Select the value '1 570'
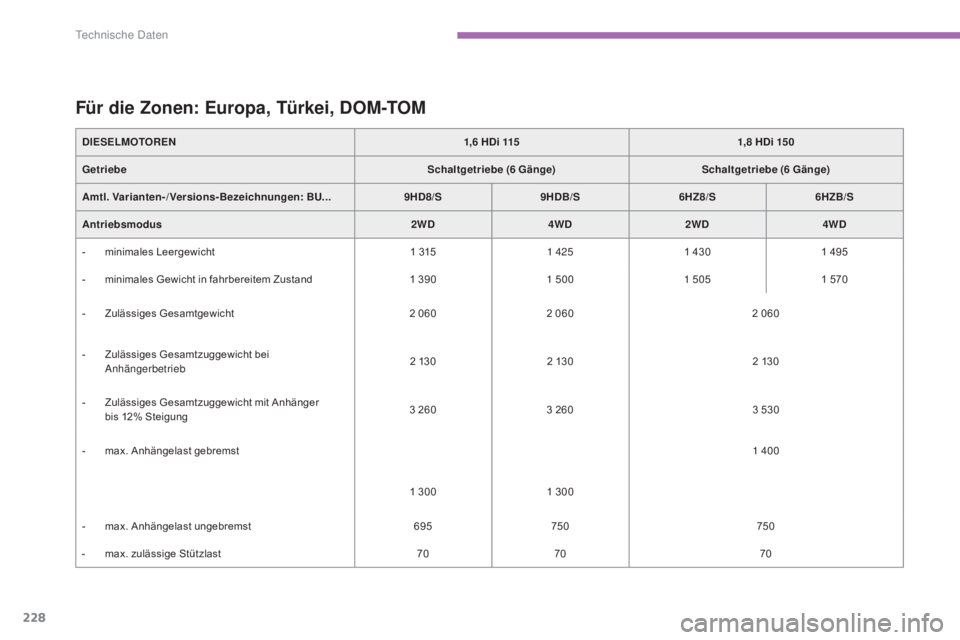The image size is (960, 640). click(x=834, y=279)
